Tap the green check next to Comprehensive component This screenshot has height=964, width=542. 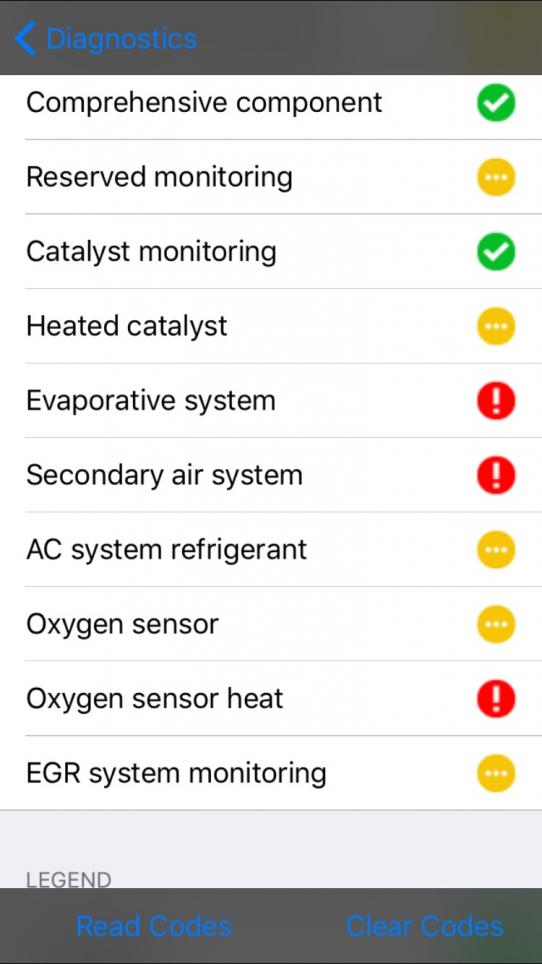pyautogui.click(x=496, y=103)
